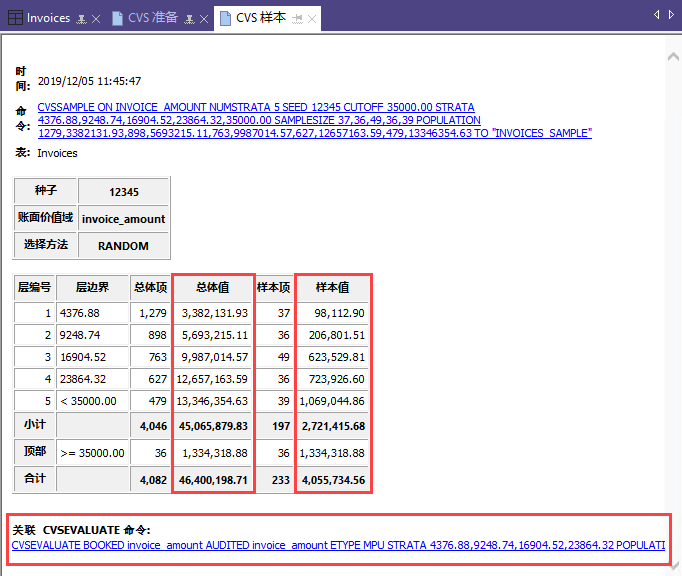Select the RANDOM selection method cell
The height and width of the screenshot is (576, 682).
tap(124, 246)
